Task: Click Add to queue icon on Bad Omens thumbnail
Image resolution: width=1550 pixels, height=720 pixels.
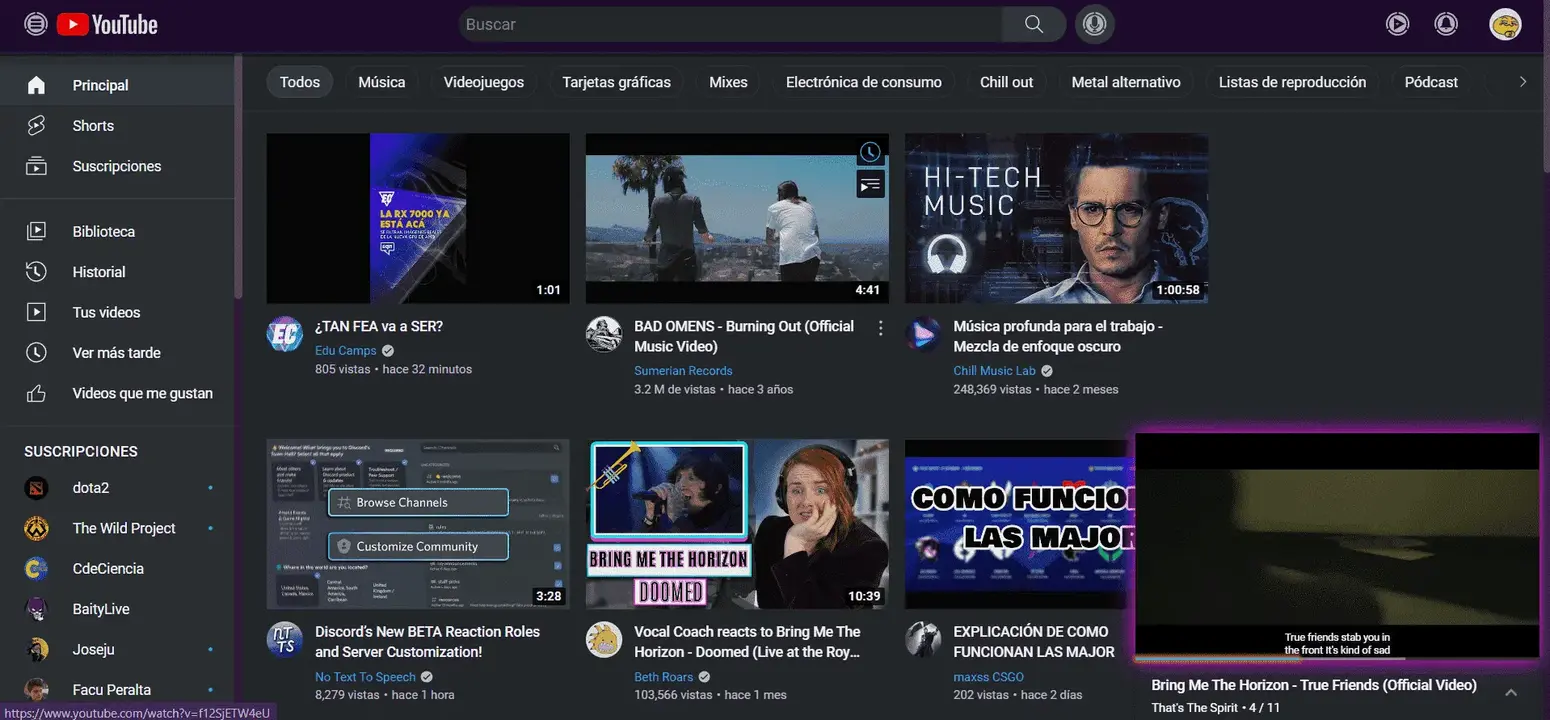Action: 870,184
